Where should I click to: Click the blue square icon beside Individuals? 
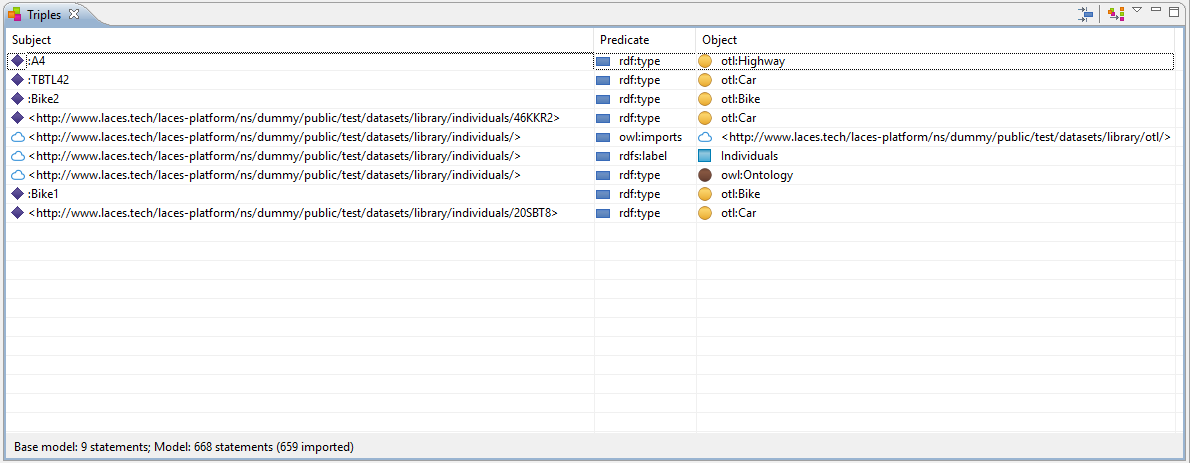[705, 156]
